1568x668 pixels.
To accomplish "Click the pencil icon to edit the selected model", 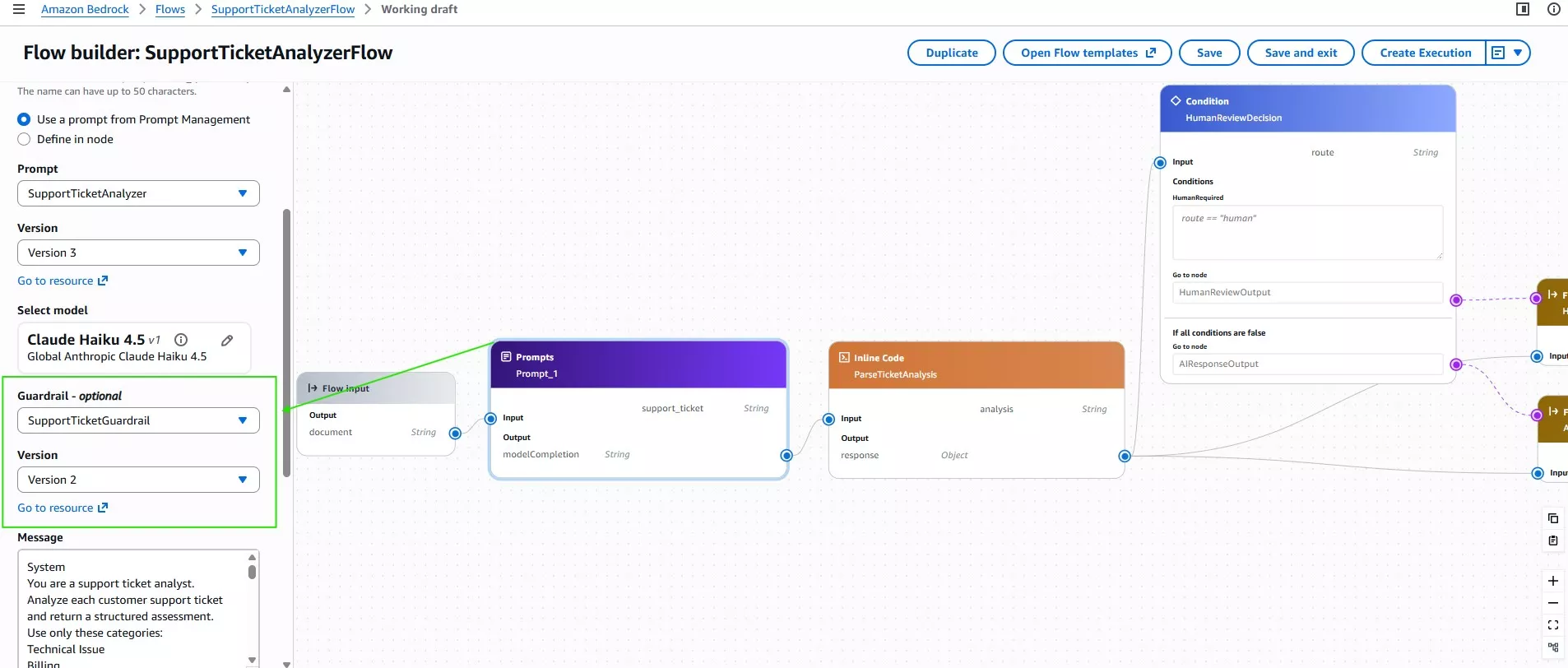I will click(x=227, y=340).
